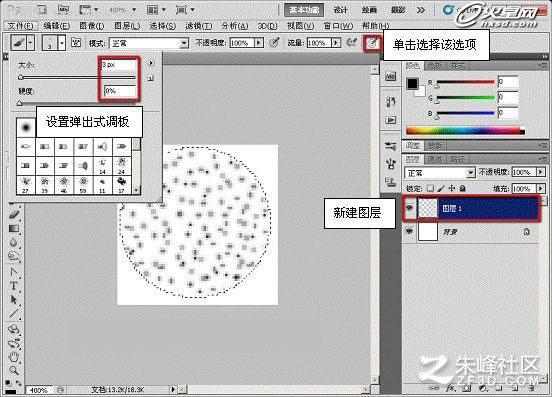Open the 文件(F) menu
The height and width of the screenshot is (397, 552).
click(x=20, y=26)
